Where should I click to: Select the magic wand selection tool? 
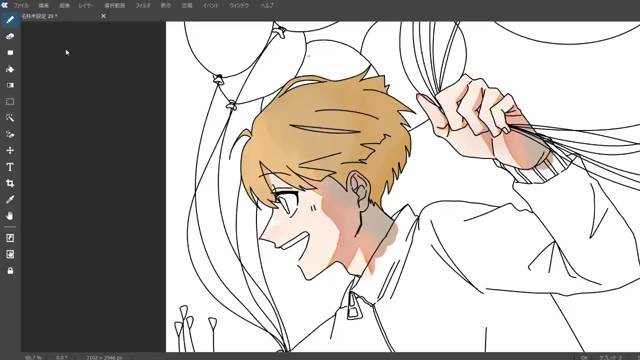pos(10,118)
